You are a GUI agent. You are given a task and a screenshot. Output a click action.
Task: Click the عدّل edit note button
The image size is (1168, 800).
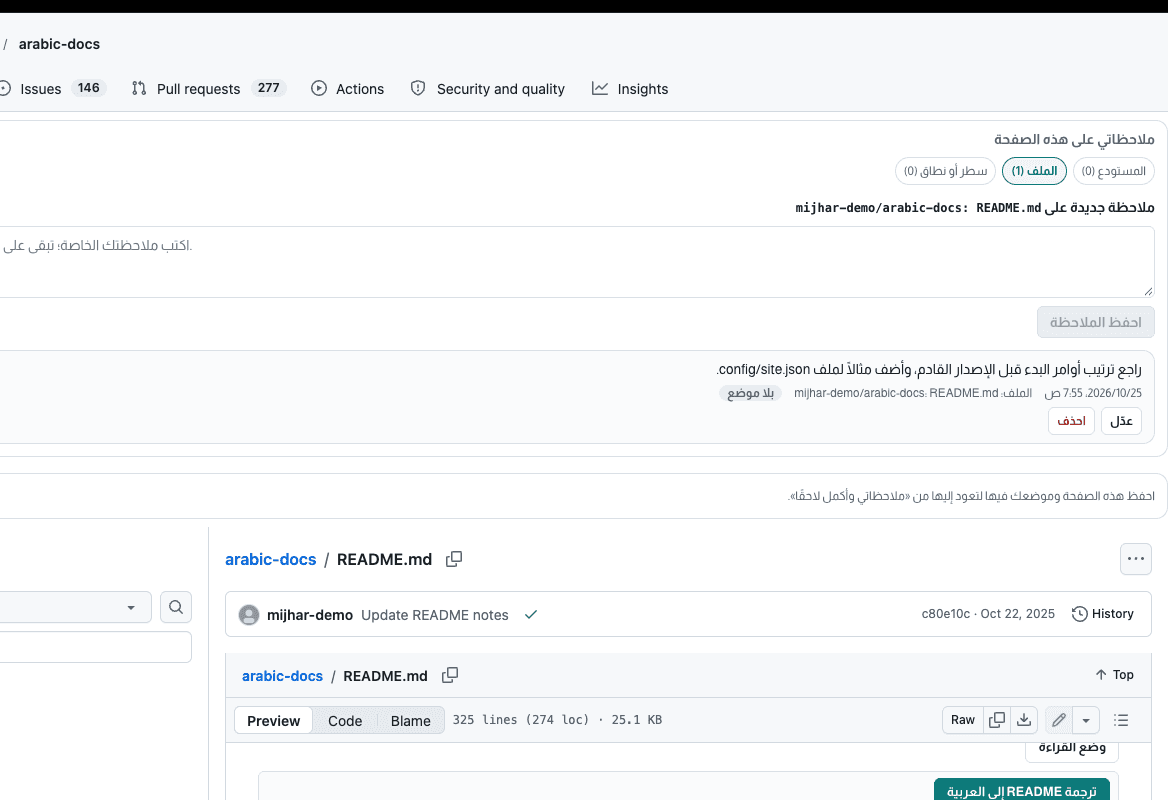(x=1121, y=421)
